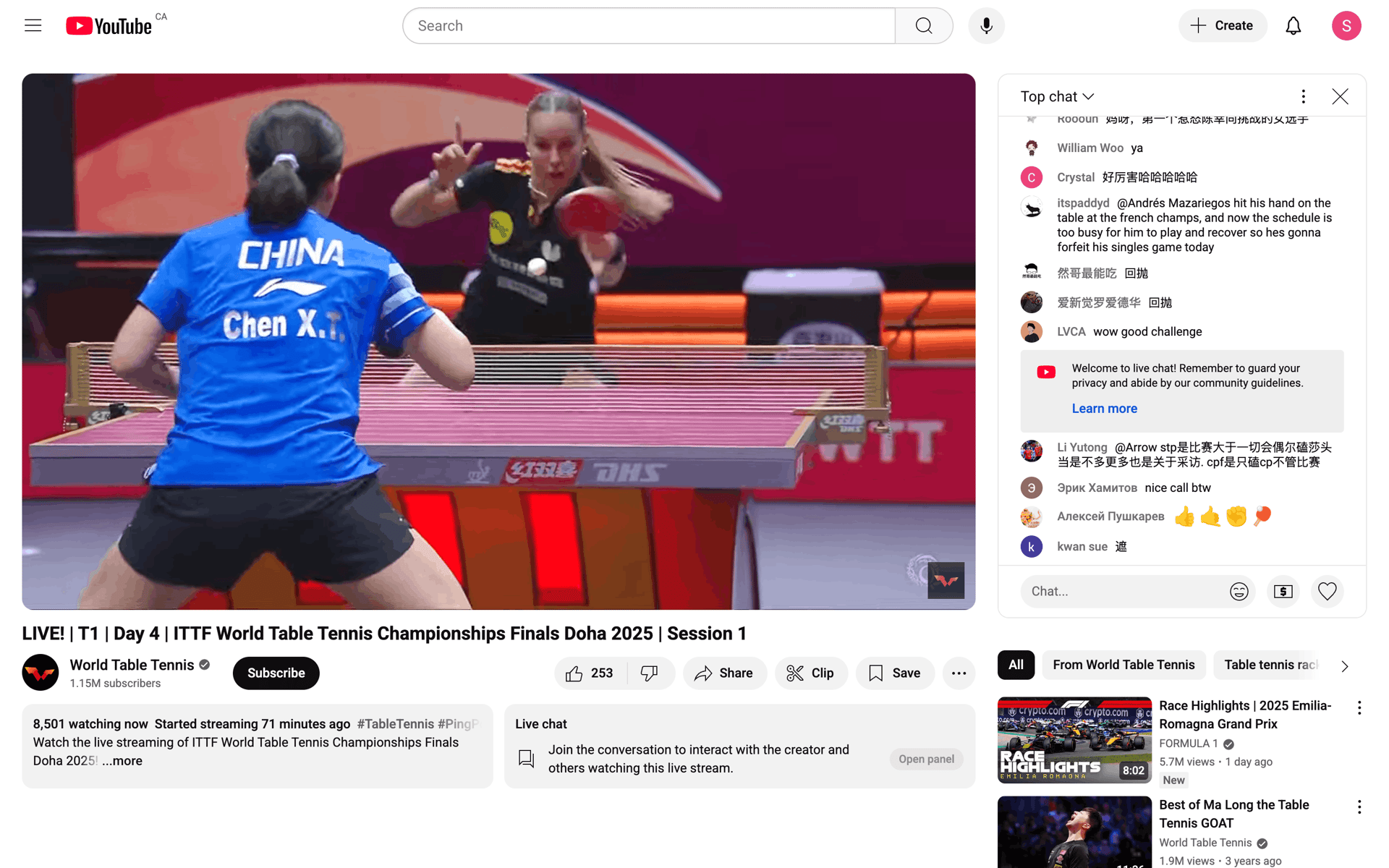Screen dimensions: 1389x868
Task: Click Li Yutong chat avatar
Action: (1031, 451)
